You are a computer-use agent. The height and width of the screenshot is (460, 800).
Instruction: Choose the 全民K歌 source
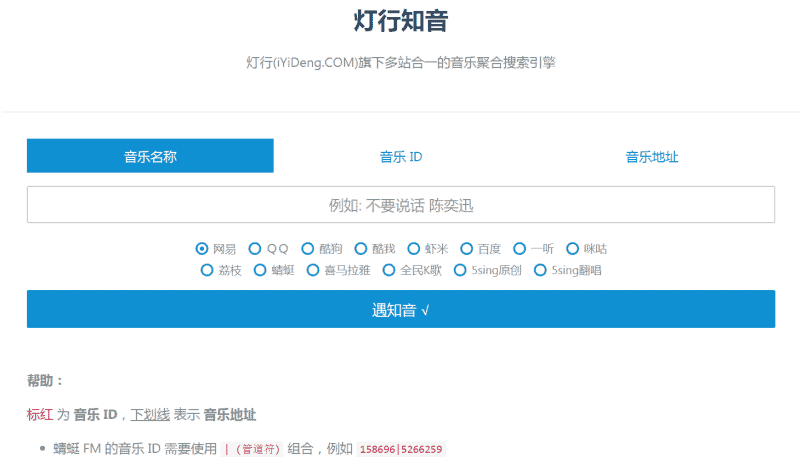(x=389, y=270)
